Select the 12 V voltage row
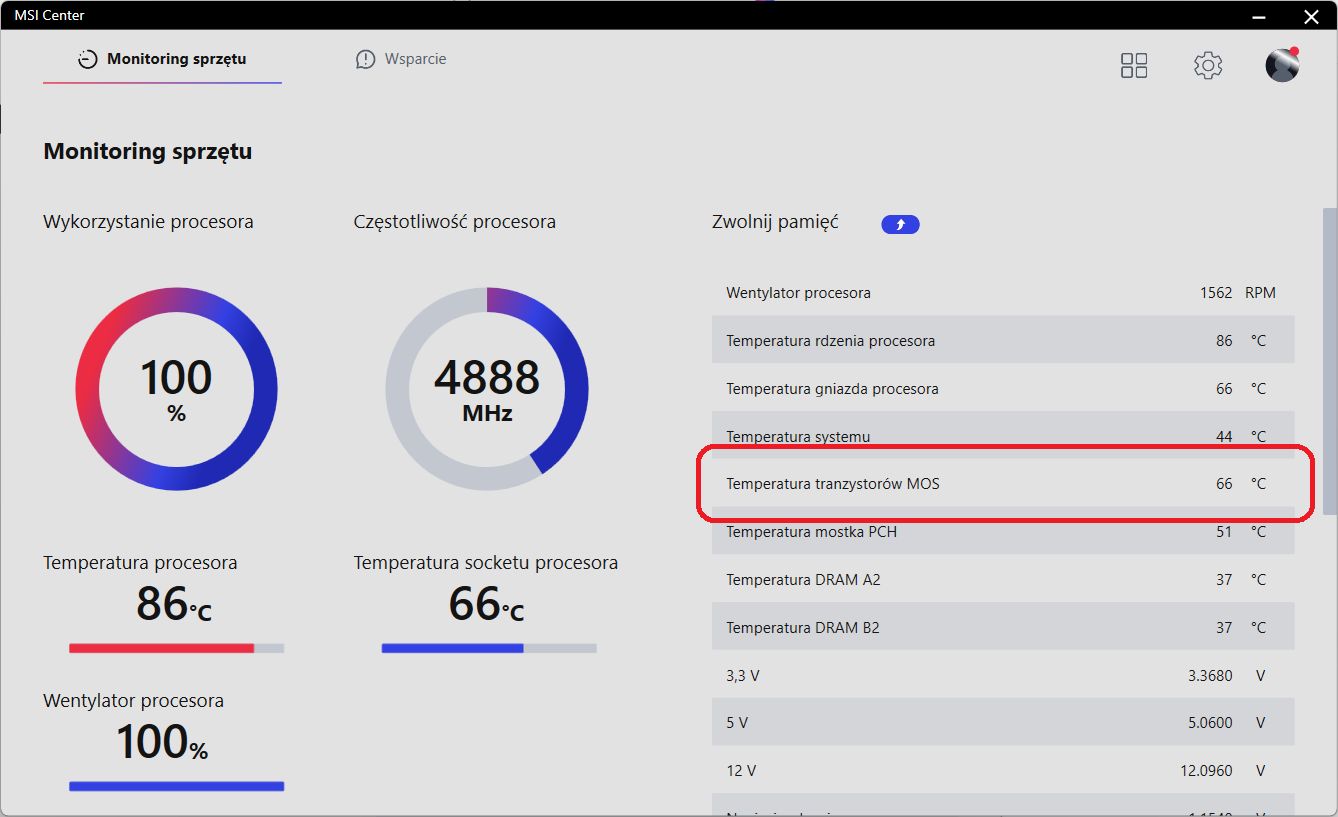This screenshot has height=817, width=1338. [x=1003, y=771]
